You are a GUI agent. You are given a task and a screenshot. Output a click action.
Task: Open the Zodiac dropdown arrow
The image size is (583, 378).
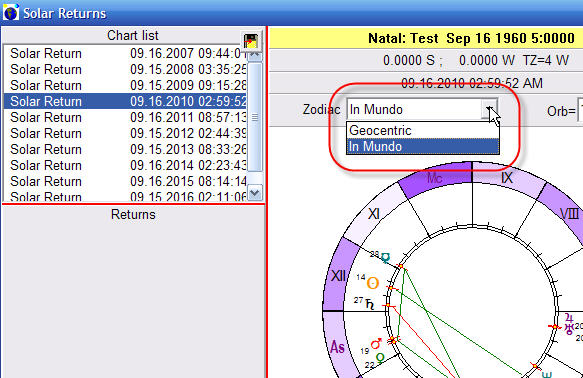click(489, 109)
